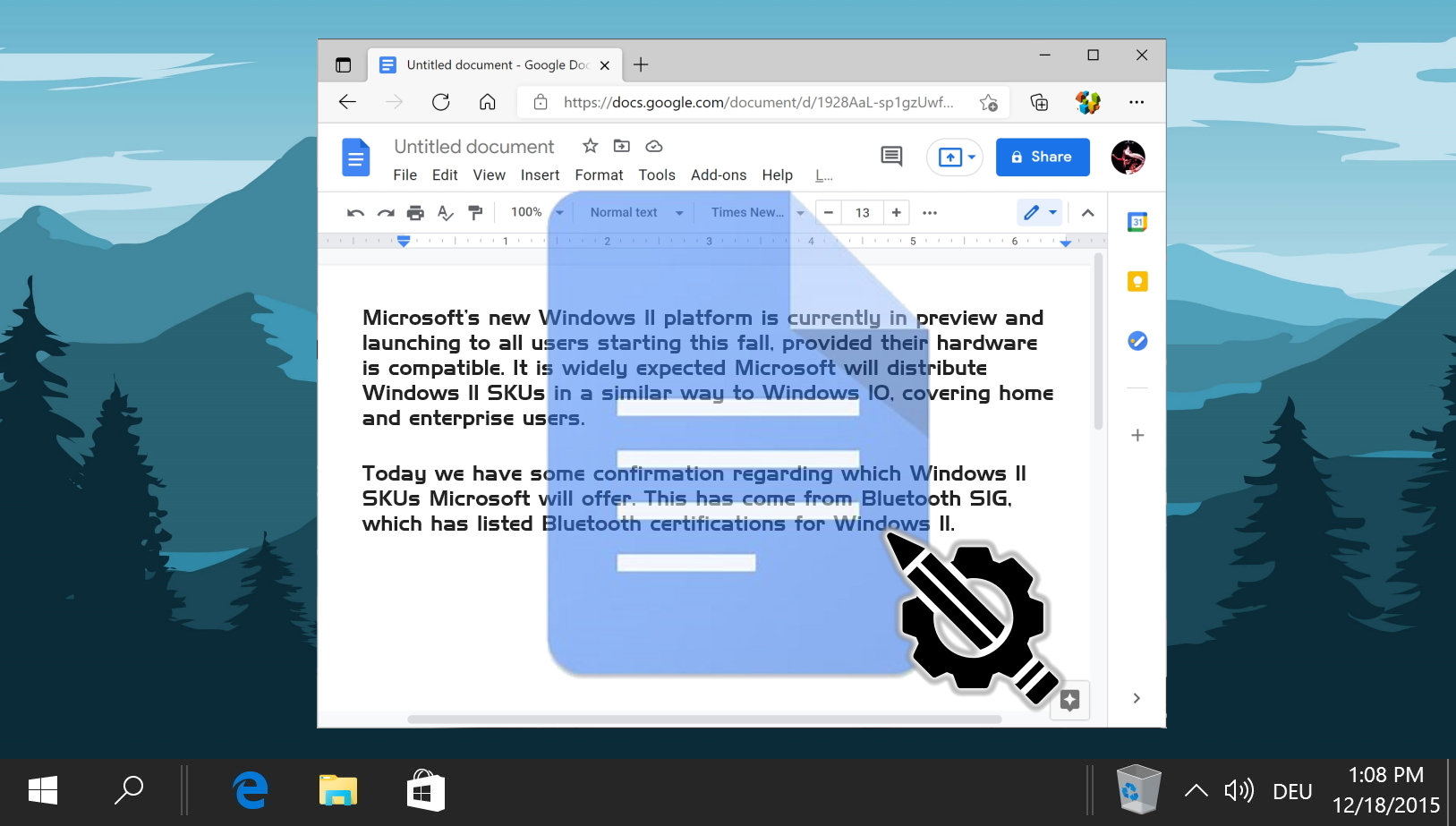Increase font size with plus button
1456x826 pixels.
click(x=896, y=212)
